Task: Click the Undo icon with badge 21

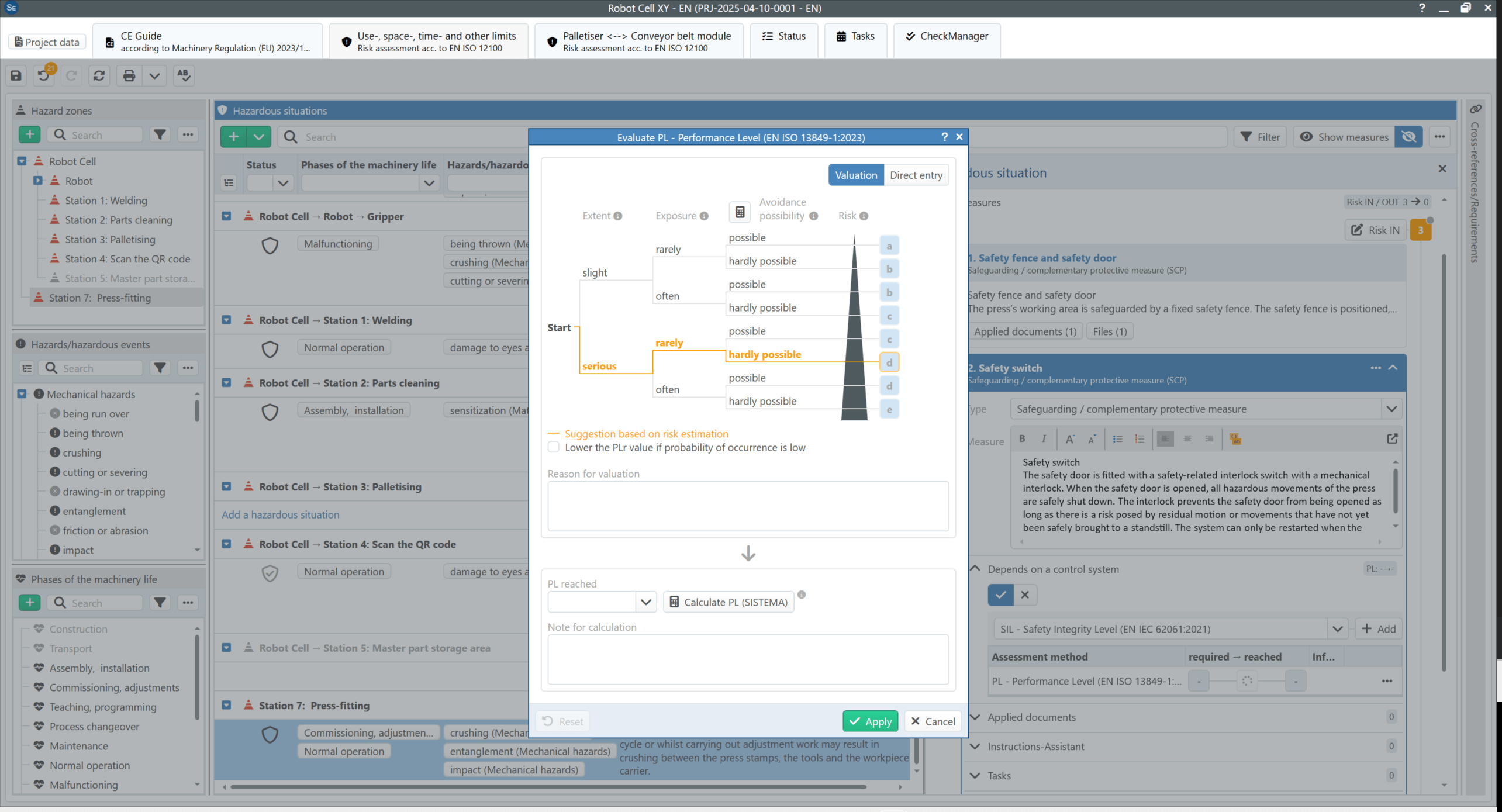Action: [x=44, y=75]
